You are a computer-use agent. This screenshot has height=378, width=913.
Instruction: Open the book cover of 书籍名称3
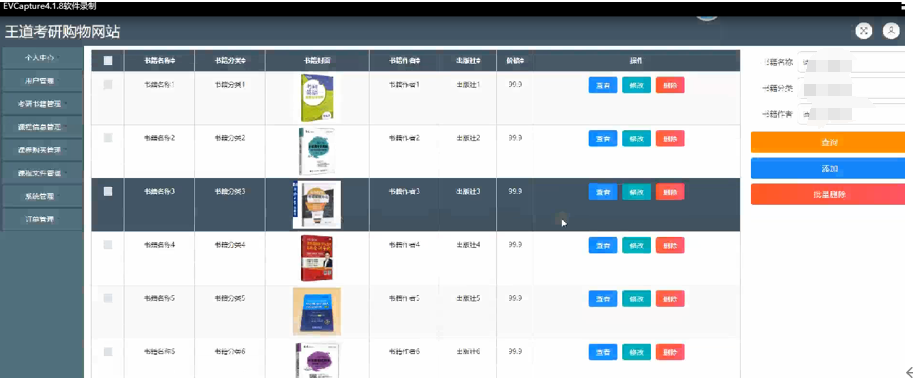point(317,204)
